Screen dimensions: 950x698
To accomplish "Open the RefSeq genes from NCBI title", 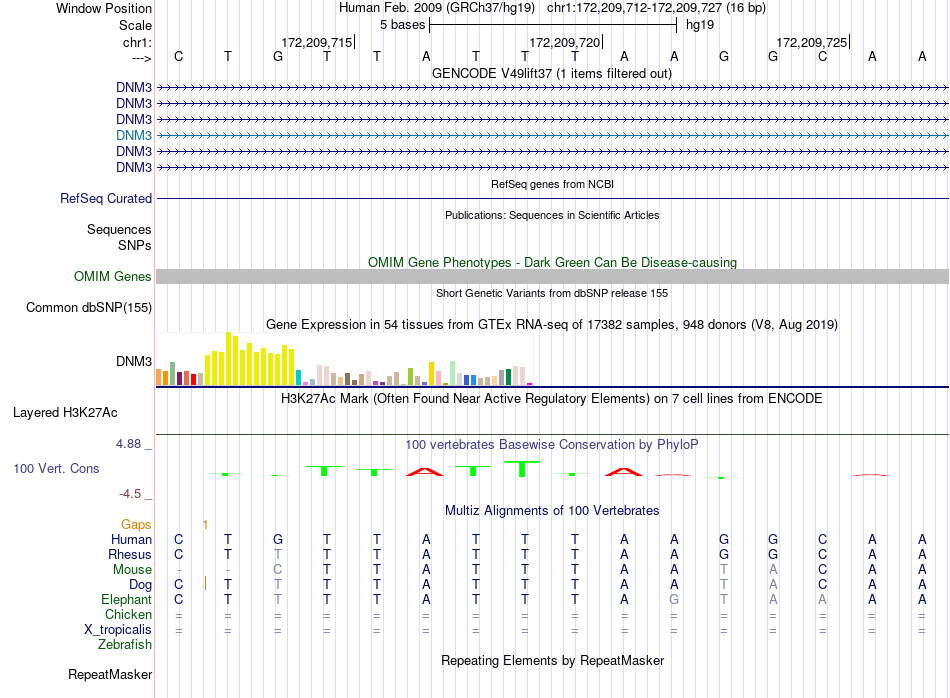I will coord(552,184).
